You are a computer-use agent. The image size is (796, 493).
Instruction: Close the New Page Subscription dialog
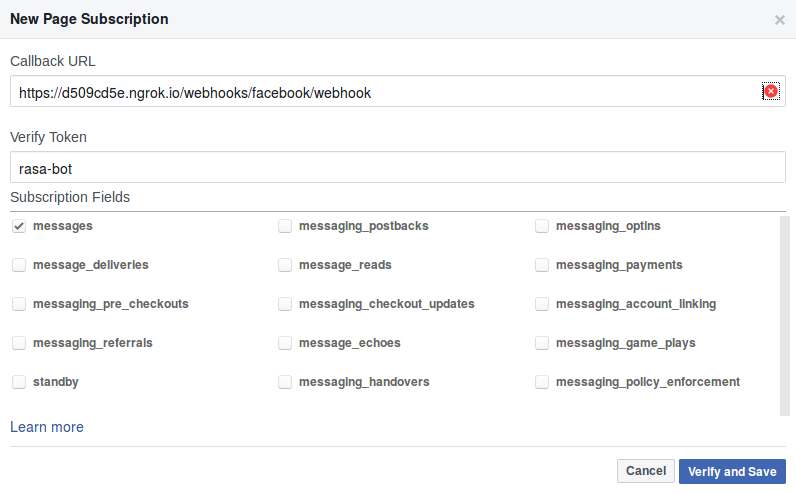coord(780,20)
